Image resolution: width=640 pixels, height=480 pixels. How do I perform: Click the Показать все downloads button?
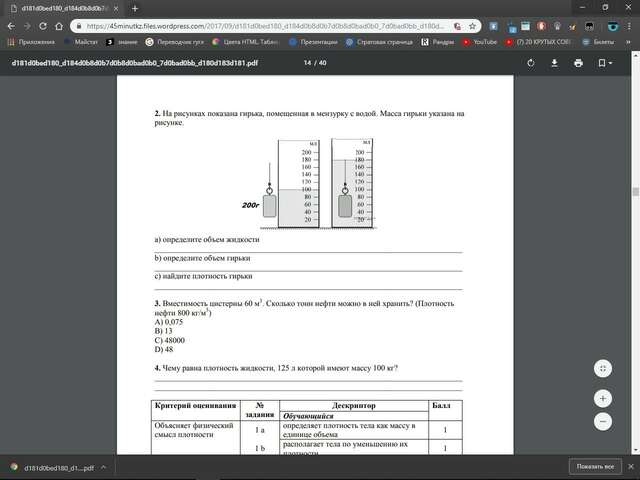coord(595,467)
